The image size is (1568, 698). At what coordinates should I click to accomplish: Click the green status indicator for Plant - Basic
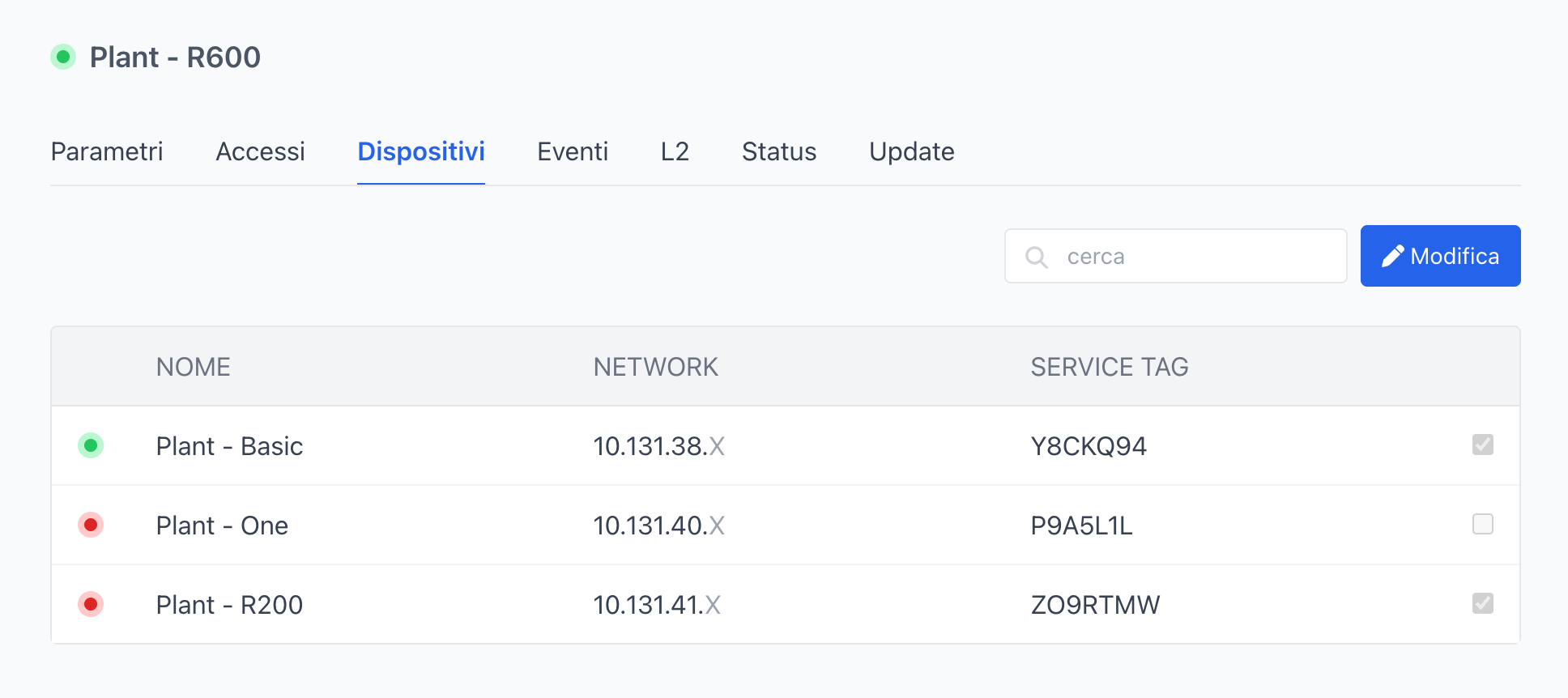pos(91,445)
